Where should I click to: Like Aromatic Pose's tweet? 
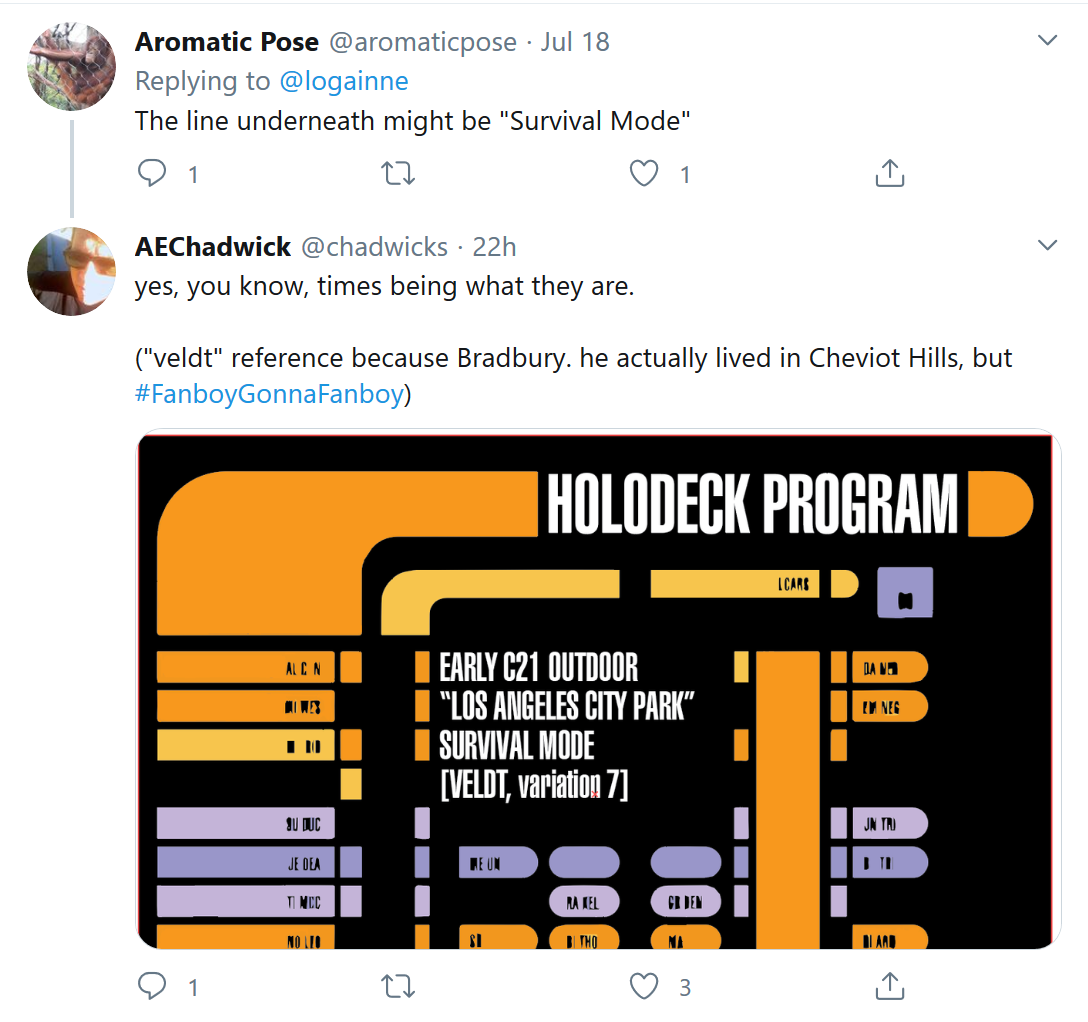[x=644, y=174]
